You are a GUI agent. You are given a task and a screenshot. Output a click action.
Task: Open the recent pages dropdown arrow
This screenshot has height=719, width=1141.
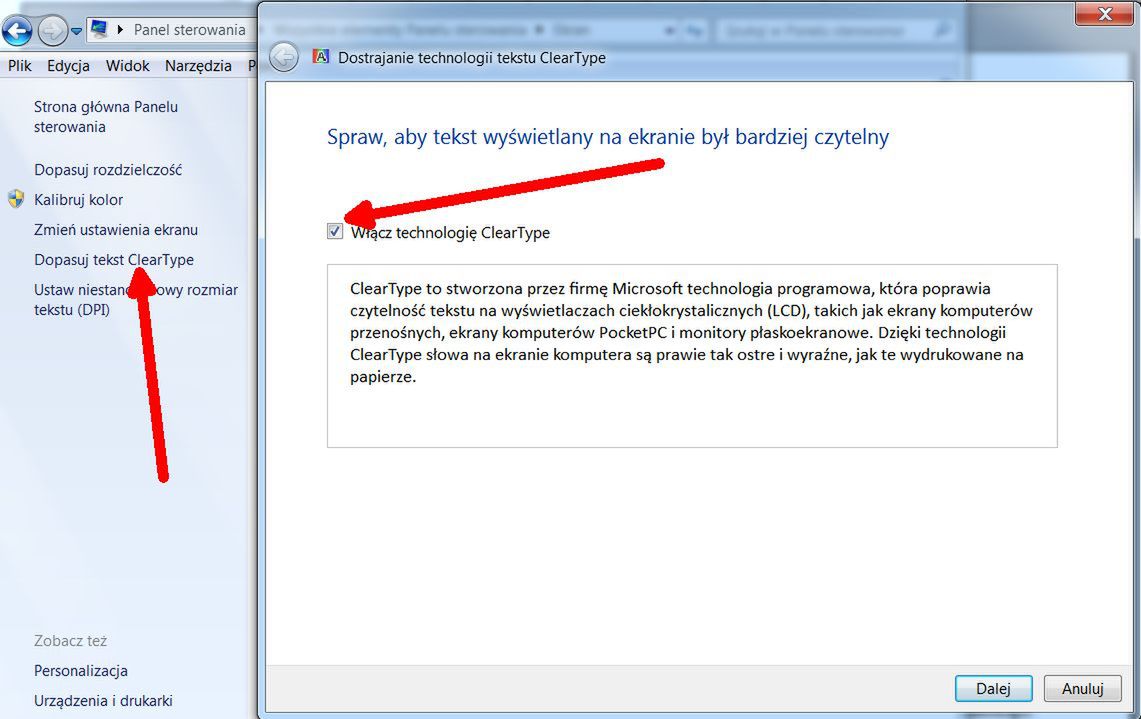point(76,31)
